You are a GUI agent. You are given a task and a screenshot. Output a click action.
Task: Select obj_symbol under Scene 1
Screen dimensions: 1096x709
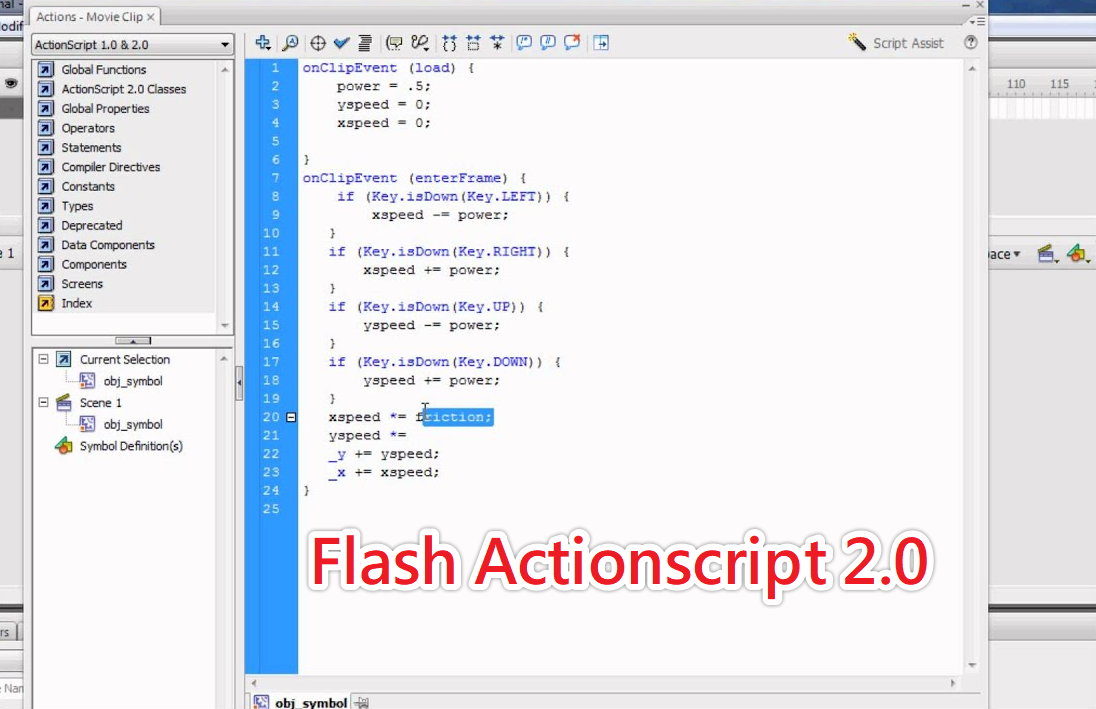click(x=133, y=424)
